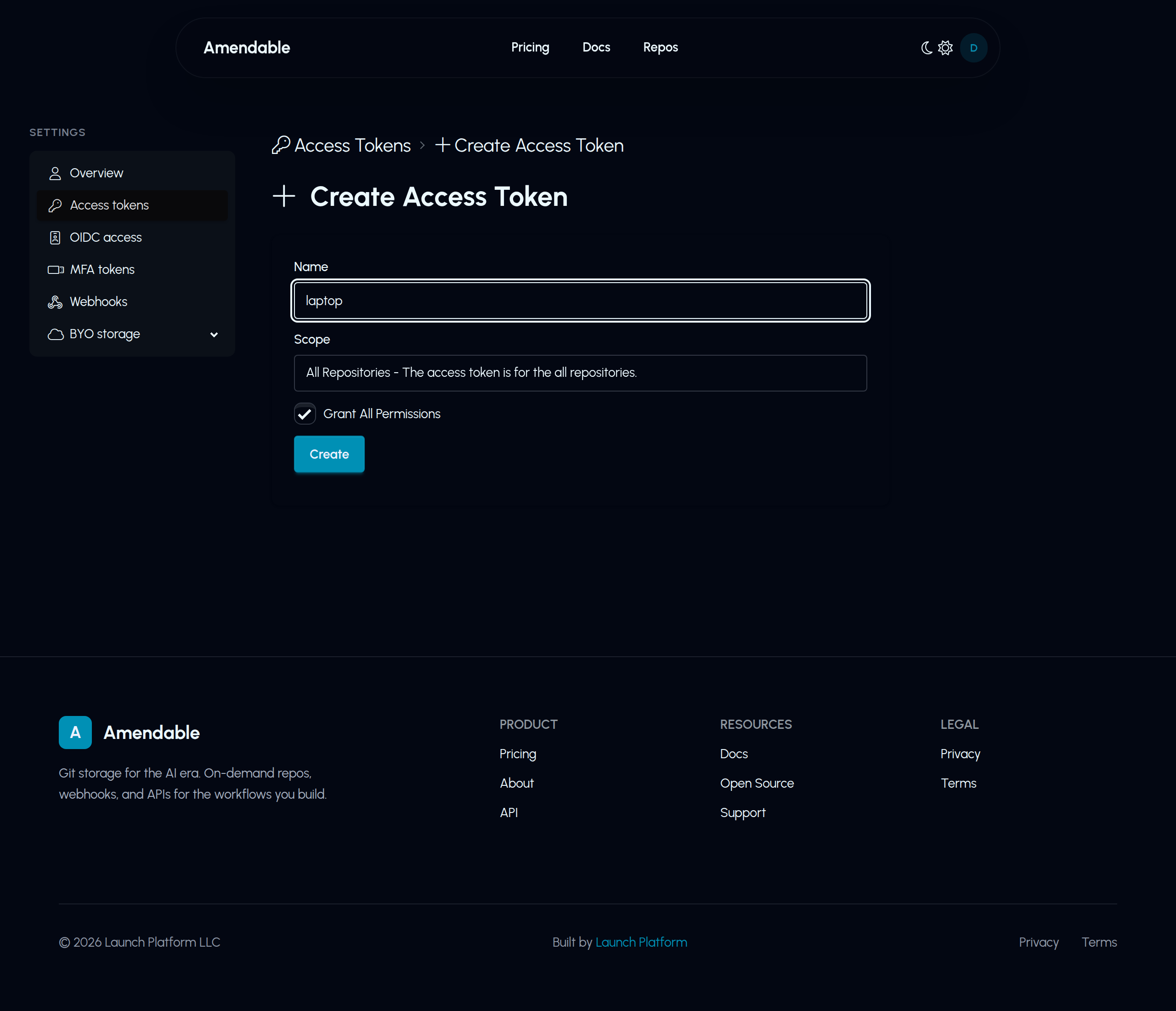
Task: Click the BYO storage label
Action: tap(104, 335)
